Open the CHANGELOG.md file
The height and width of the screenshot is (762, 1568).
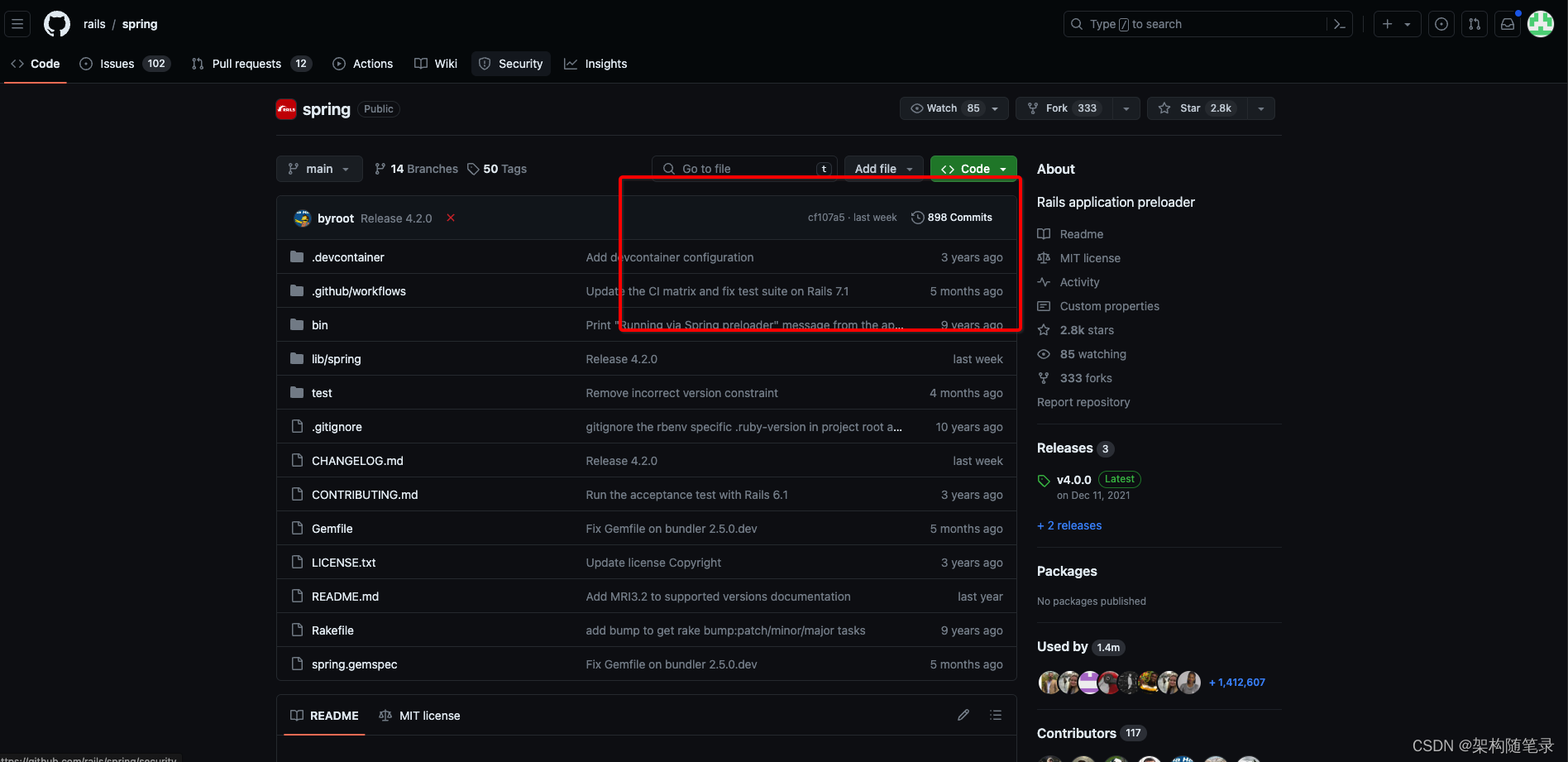coord(357,461)
